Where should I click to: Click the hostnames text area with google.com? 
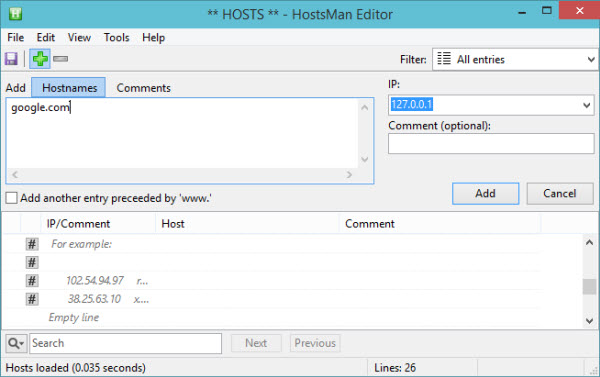pyautogui.click(x=183, y=133)
